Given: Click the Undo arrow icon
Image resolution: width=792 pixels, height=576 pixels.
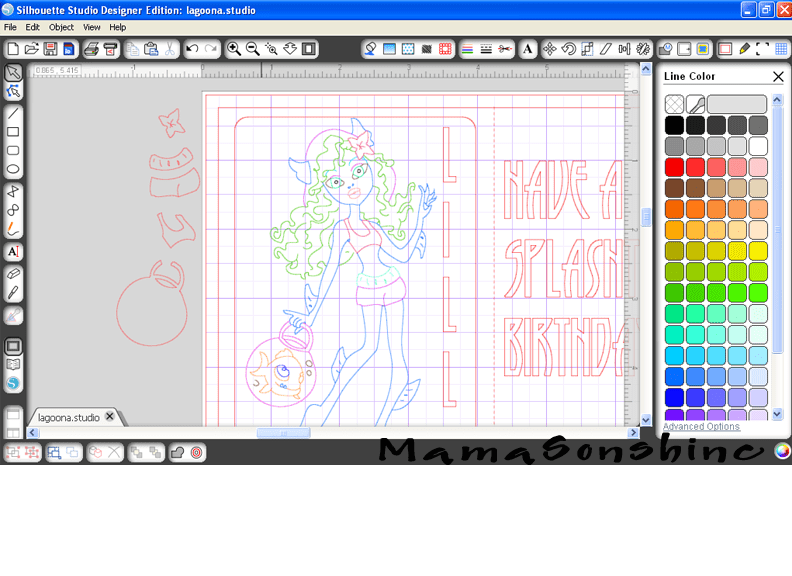Looking at the screenshot, I should pos(192,48).
